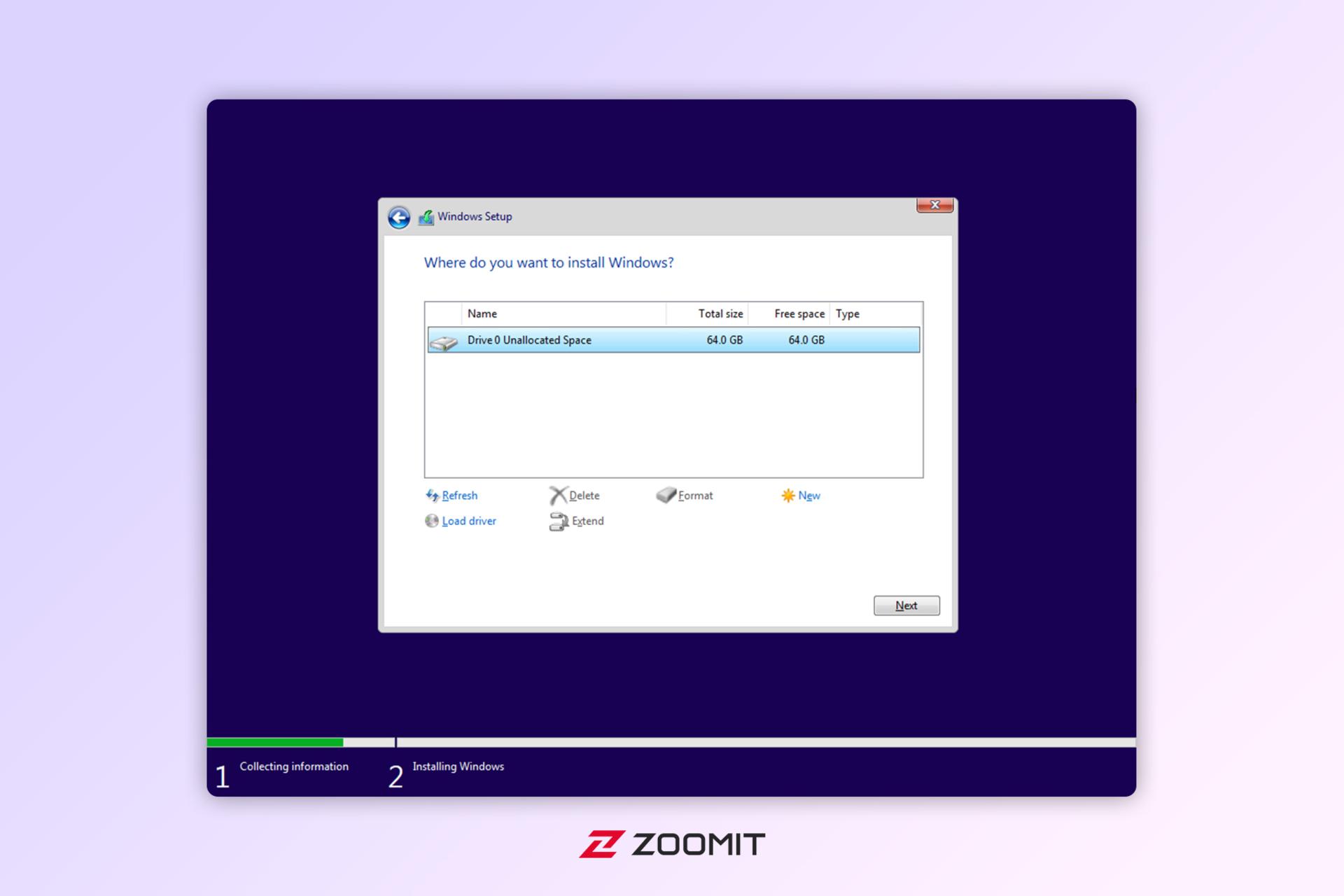This screenshot has height=896, width=1344.
Task: Click the Extend partition icon
Action: coord(559,521)
